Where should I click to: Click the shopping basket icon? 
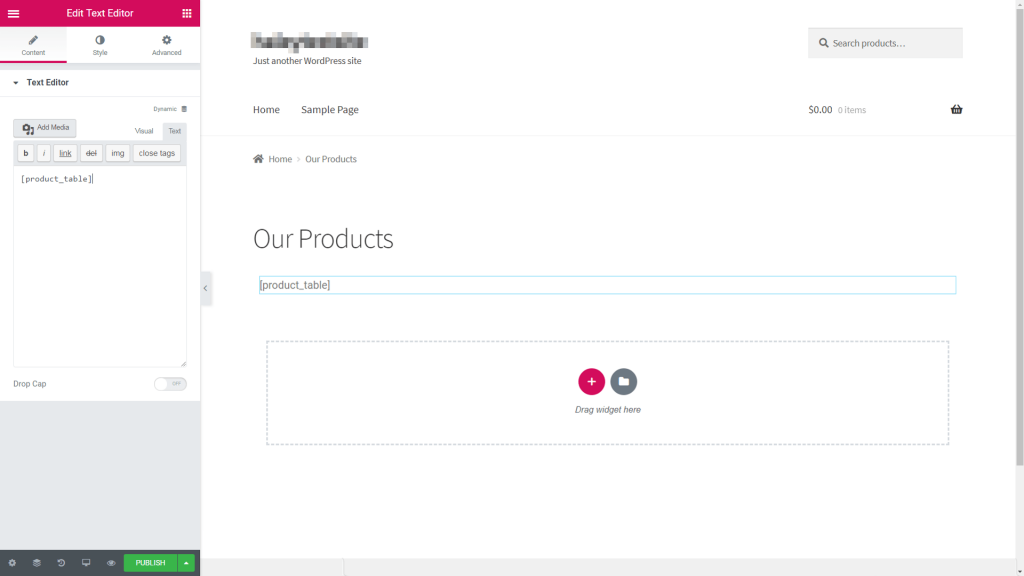coord(956,110)
